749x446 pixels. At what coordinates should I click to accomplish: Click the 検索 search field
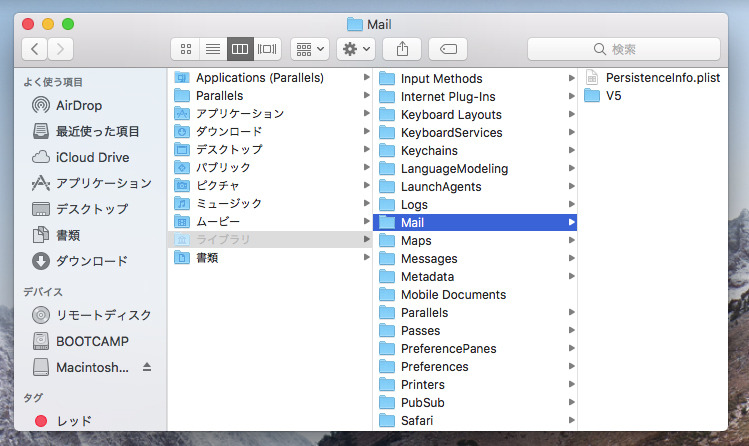623,49
